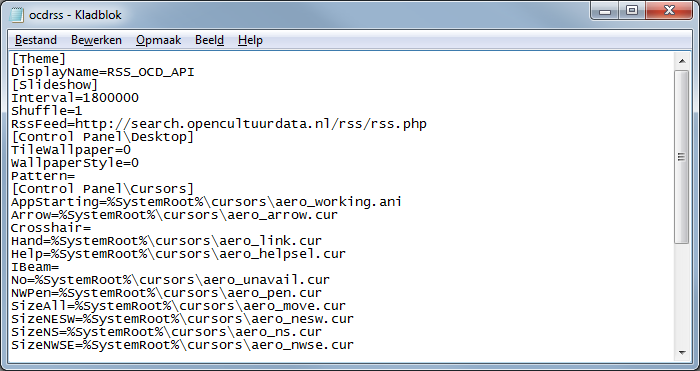Screen dimensions: 700x371
Task: Minimize the Kladblok window
Action: tap(605, 11)
